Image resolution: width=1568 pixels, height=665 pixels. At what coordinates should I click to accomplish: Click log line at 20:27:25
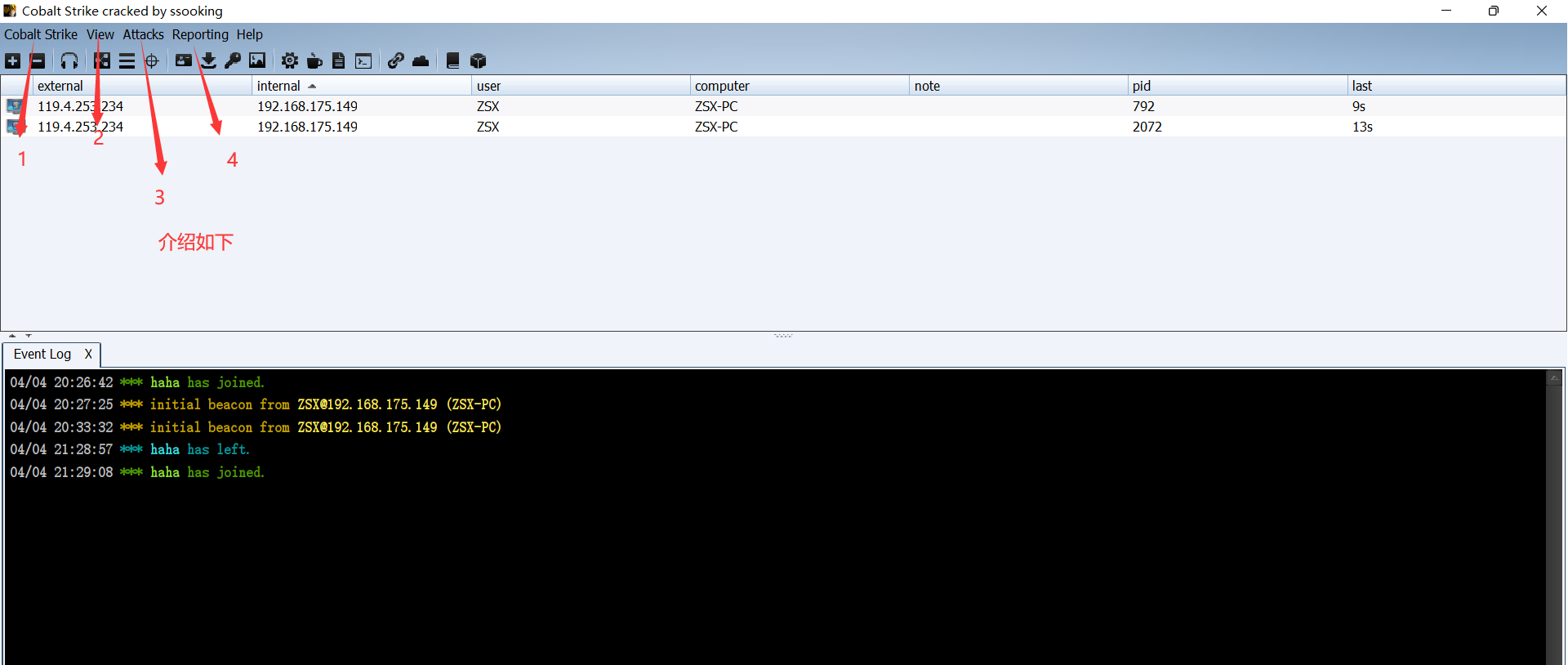click(x=256, y=404)
